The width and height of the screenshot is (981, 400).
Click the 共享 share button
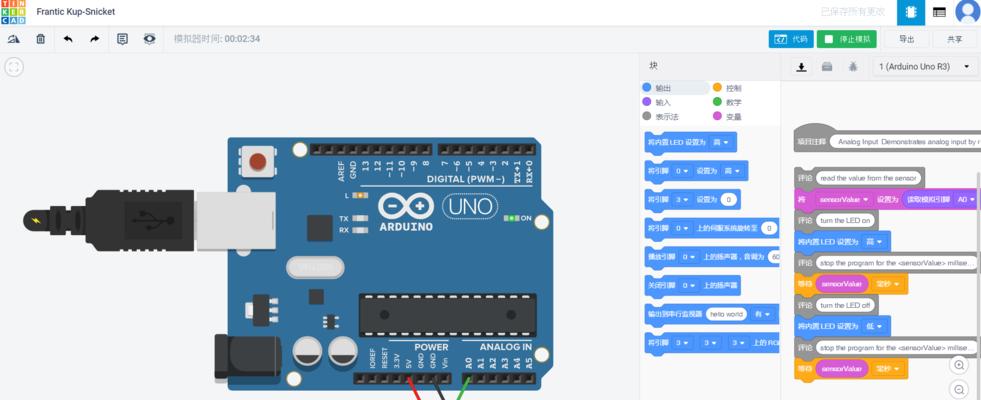point(955,39)
